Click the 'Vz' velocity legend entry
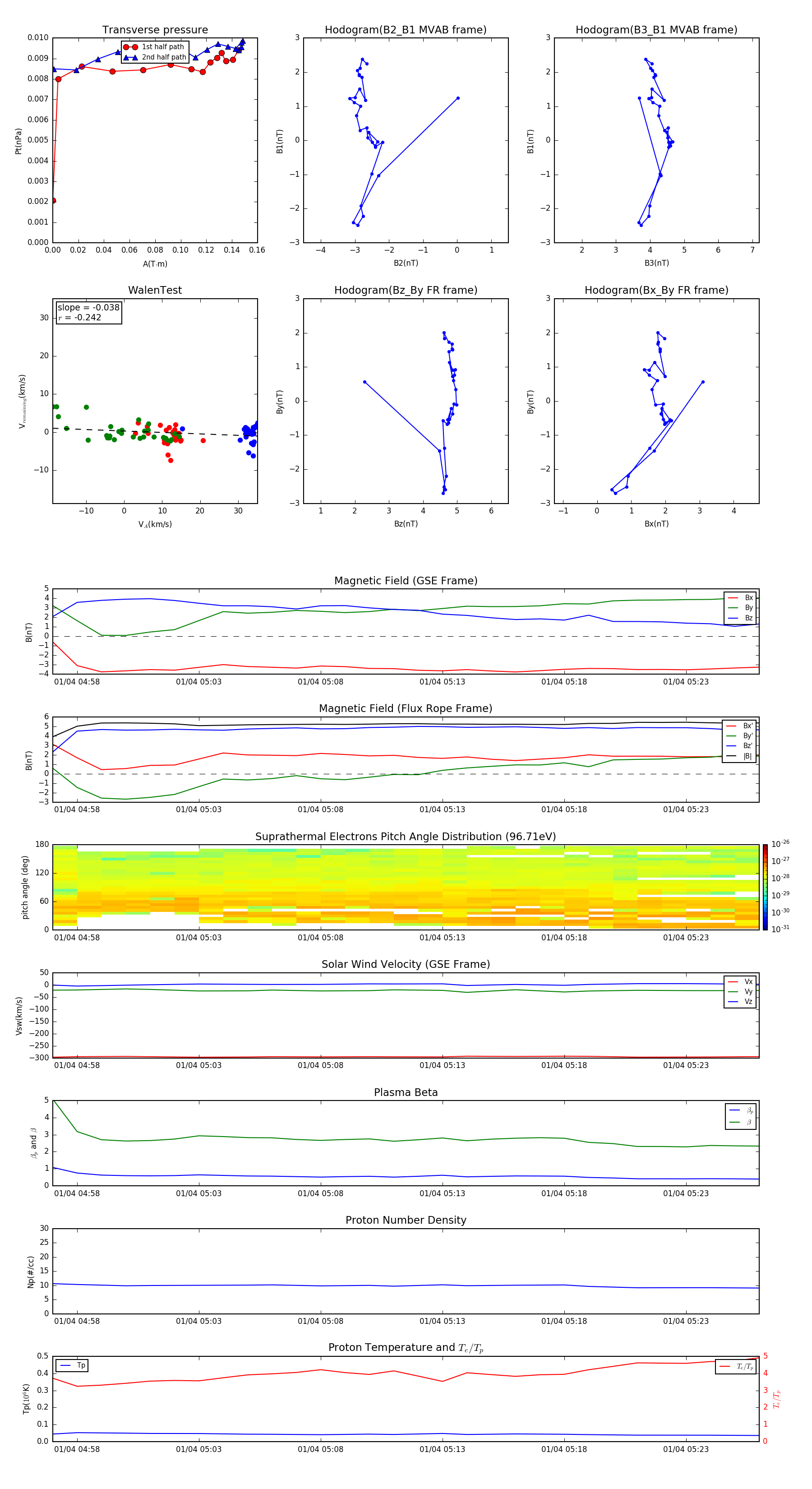 pos(741,1002)
